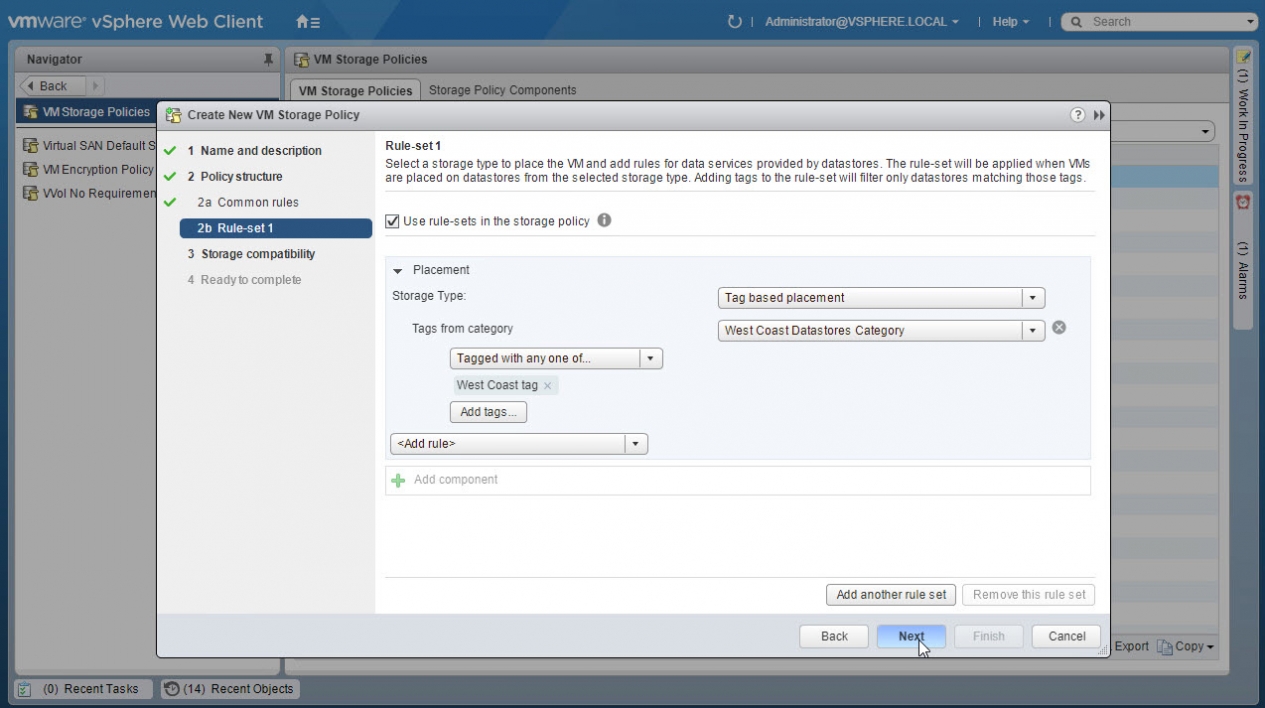Screen dimensions: 1265x708
Task: Pin the Navigator panel
Action: coord(268,60)
